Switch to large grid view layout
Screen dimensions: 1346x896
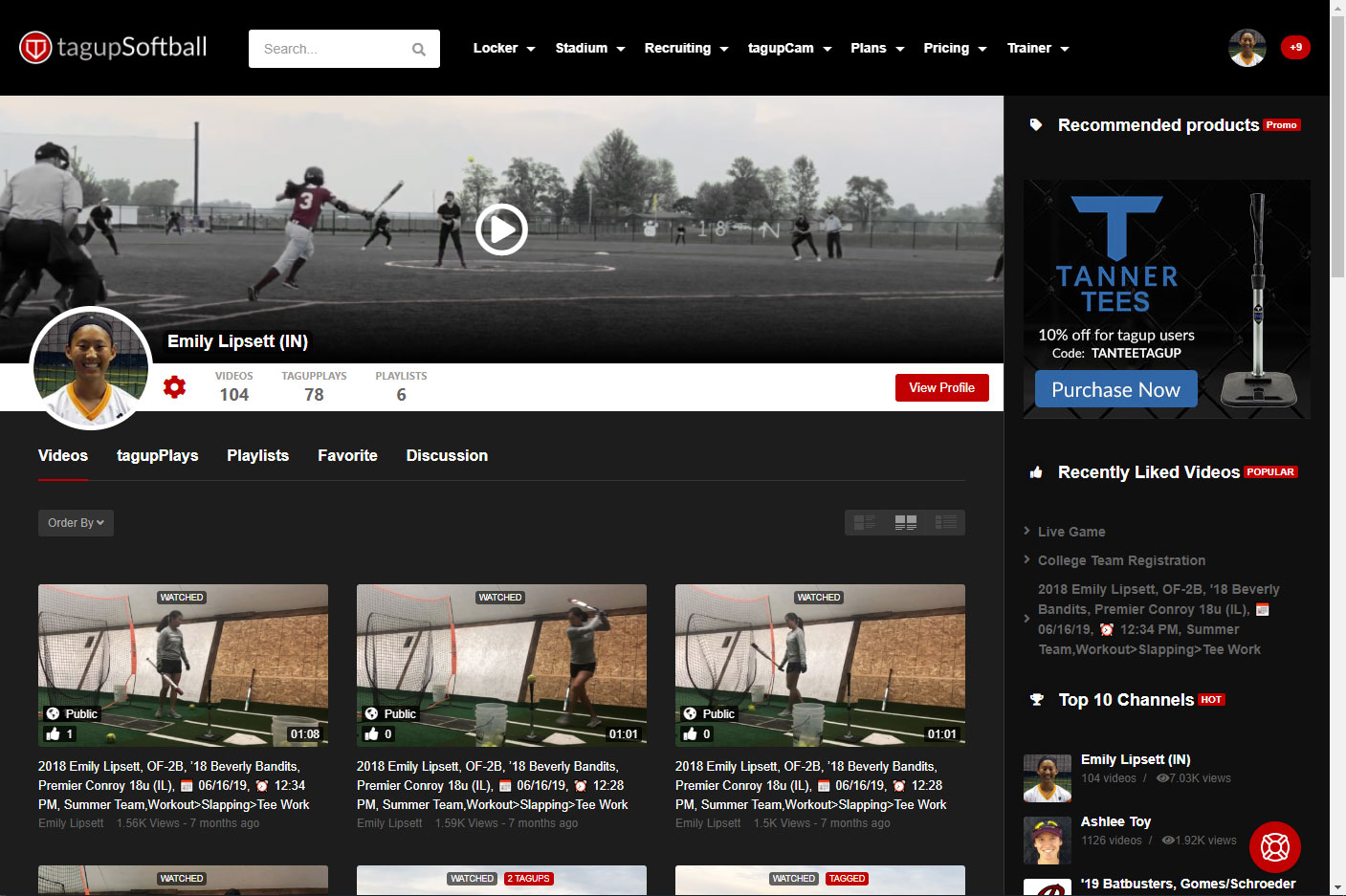905,522
